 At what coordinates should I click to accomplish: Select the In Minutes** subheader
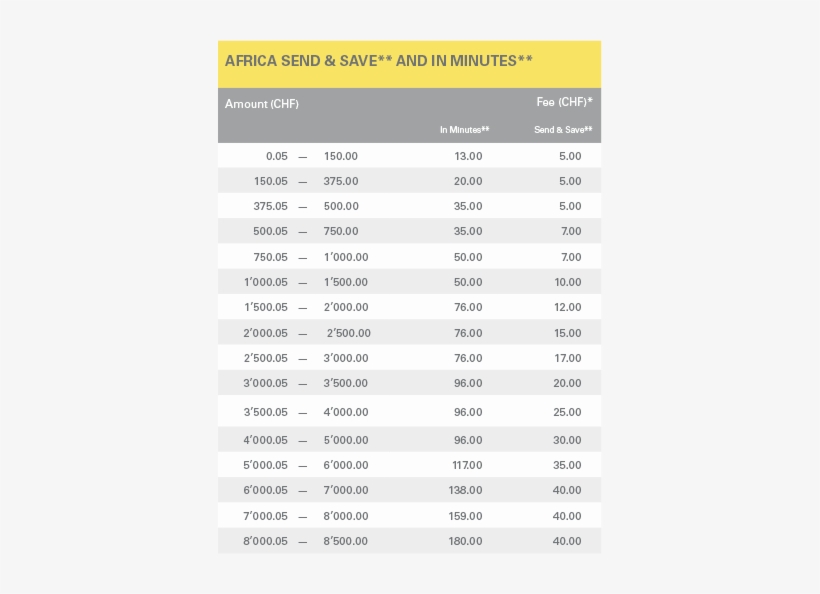(464, 130)
